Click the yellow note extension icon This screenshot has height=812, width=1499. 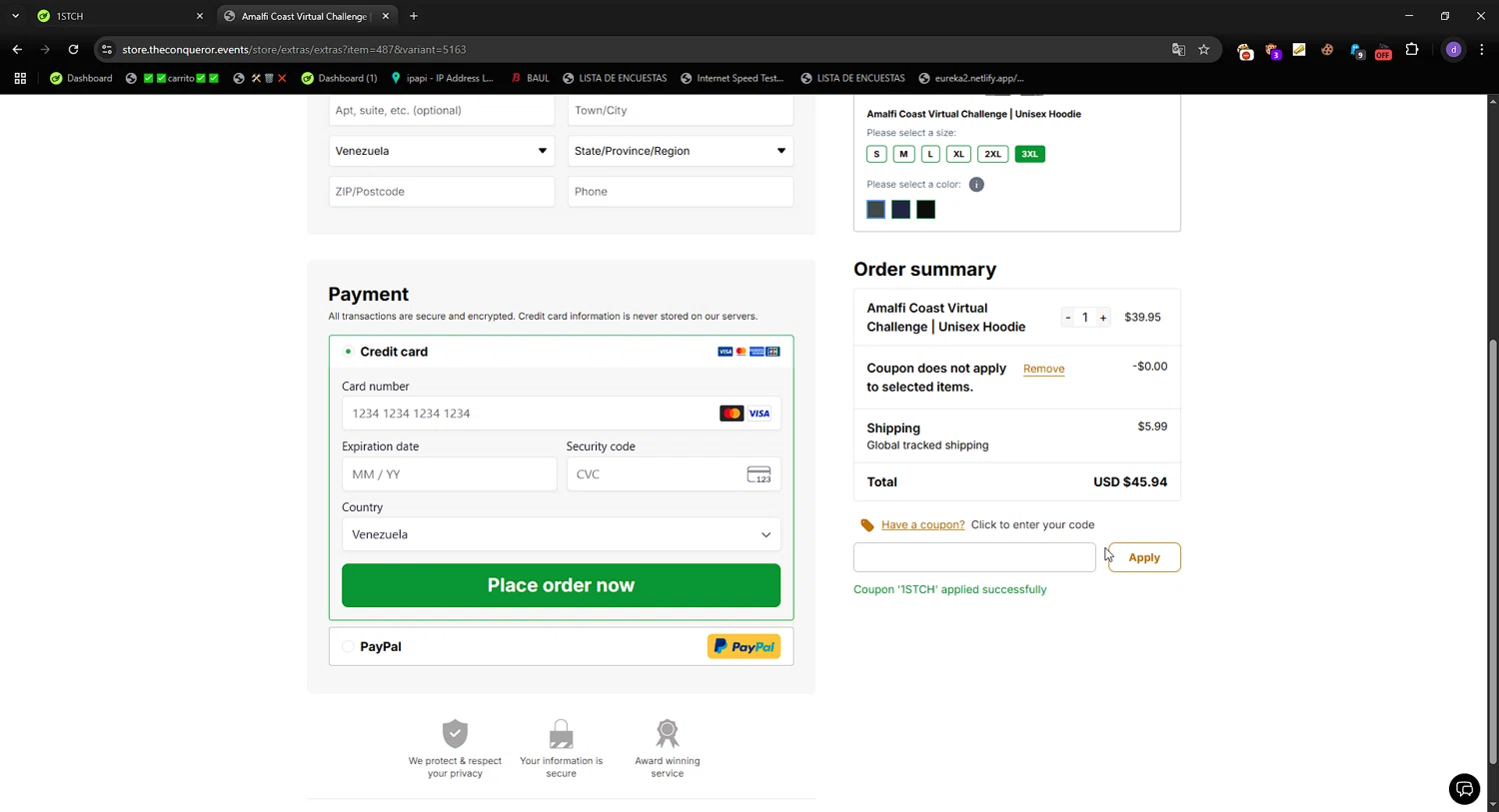point(1299,49)
